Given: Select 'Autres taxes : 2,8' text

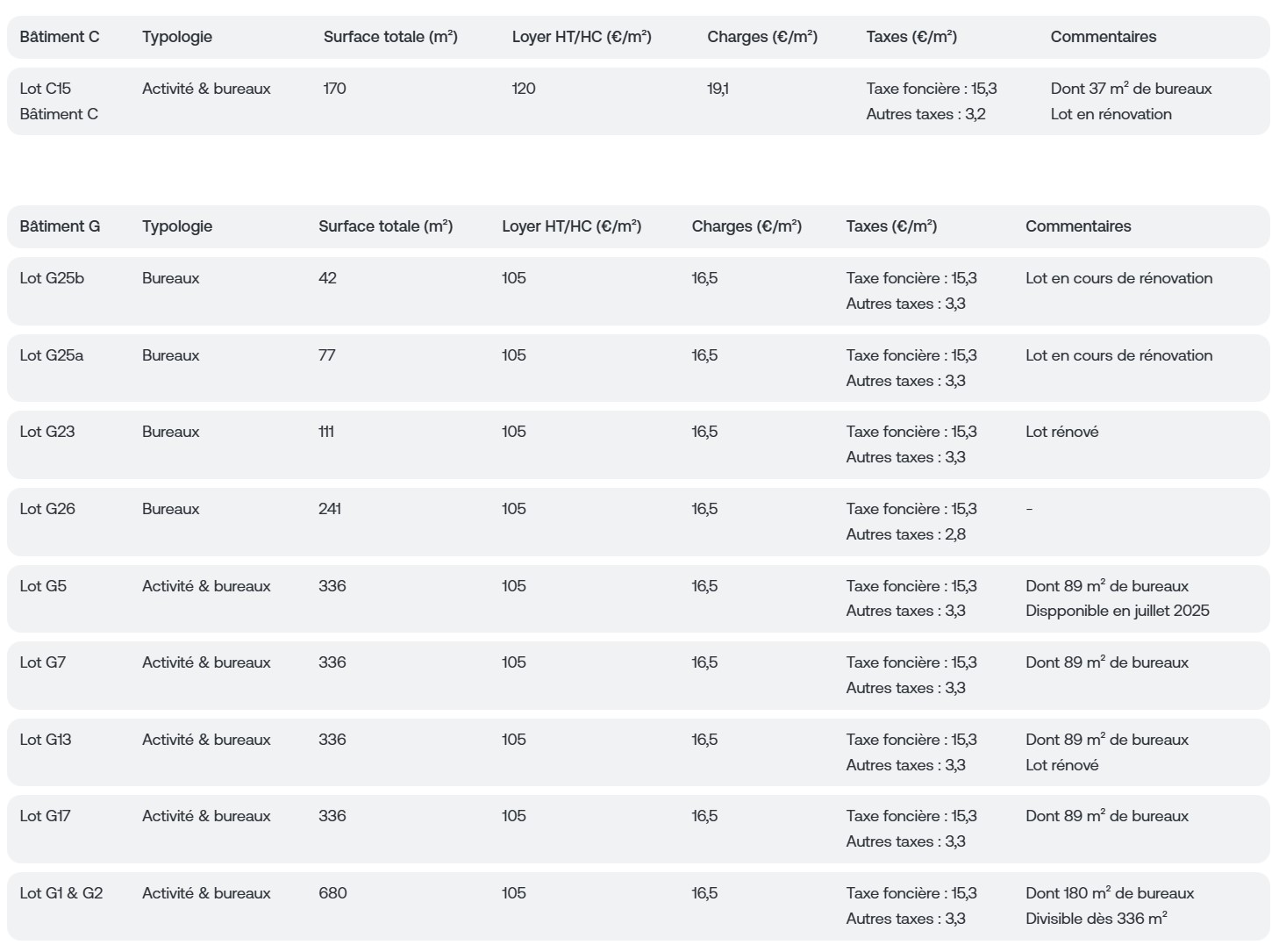Looking at the screenshot, I should 906,534.
